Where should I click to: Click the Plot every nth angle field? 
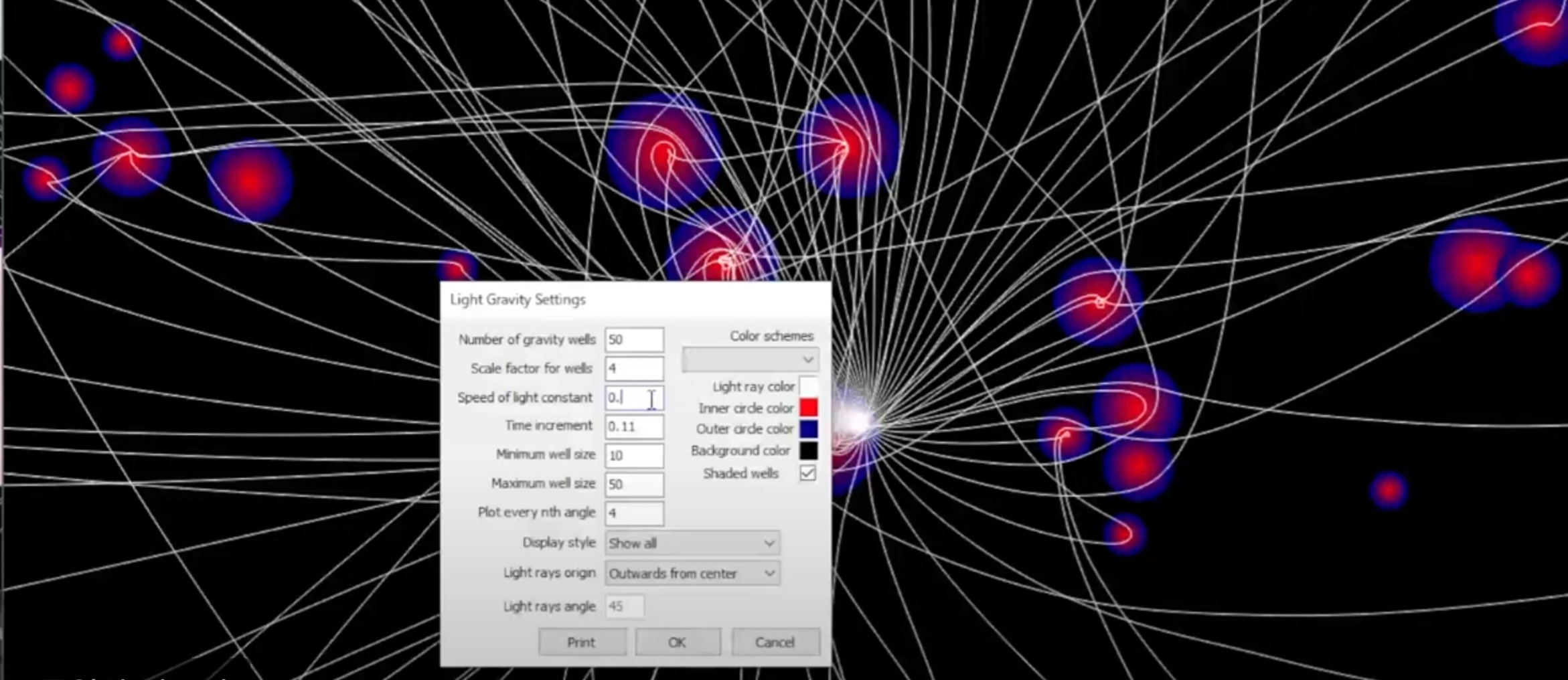pyautogui.click(x=634, y=513)
